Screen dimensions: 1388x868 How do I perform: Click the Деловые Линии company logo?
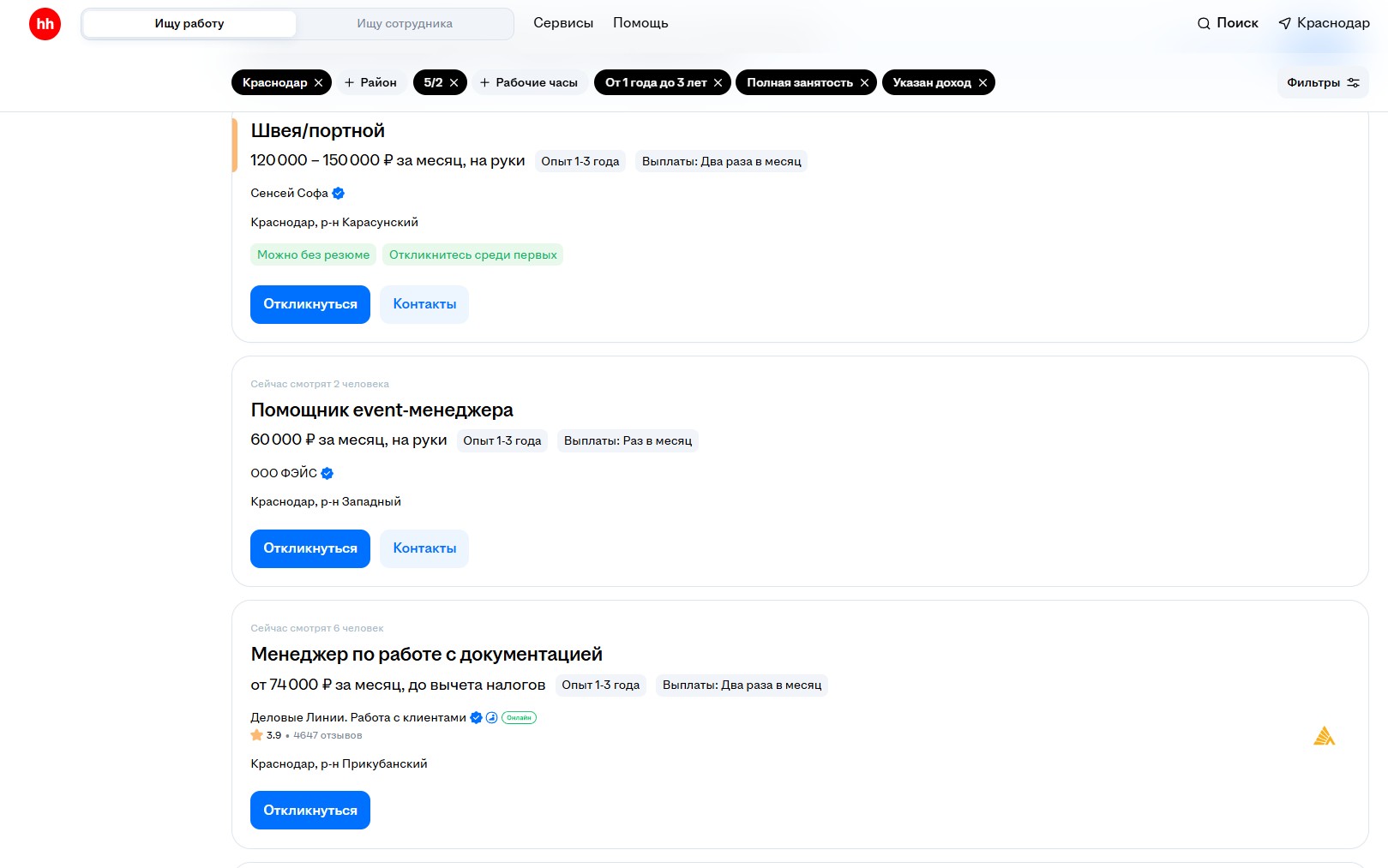(1325, 736)
